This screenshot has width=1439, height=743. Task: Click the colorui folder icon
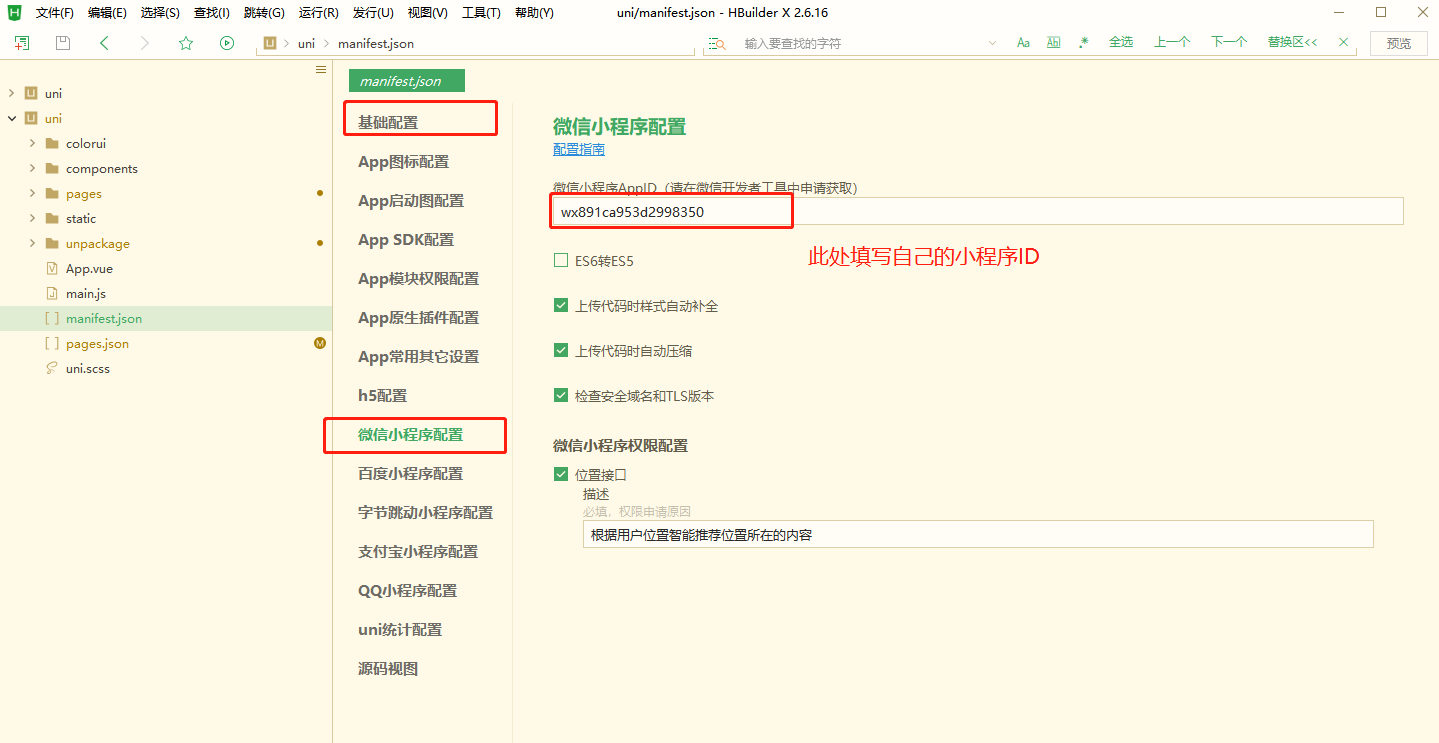point(52,143)
